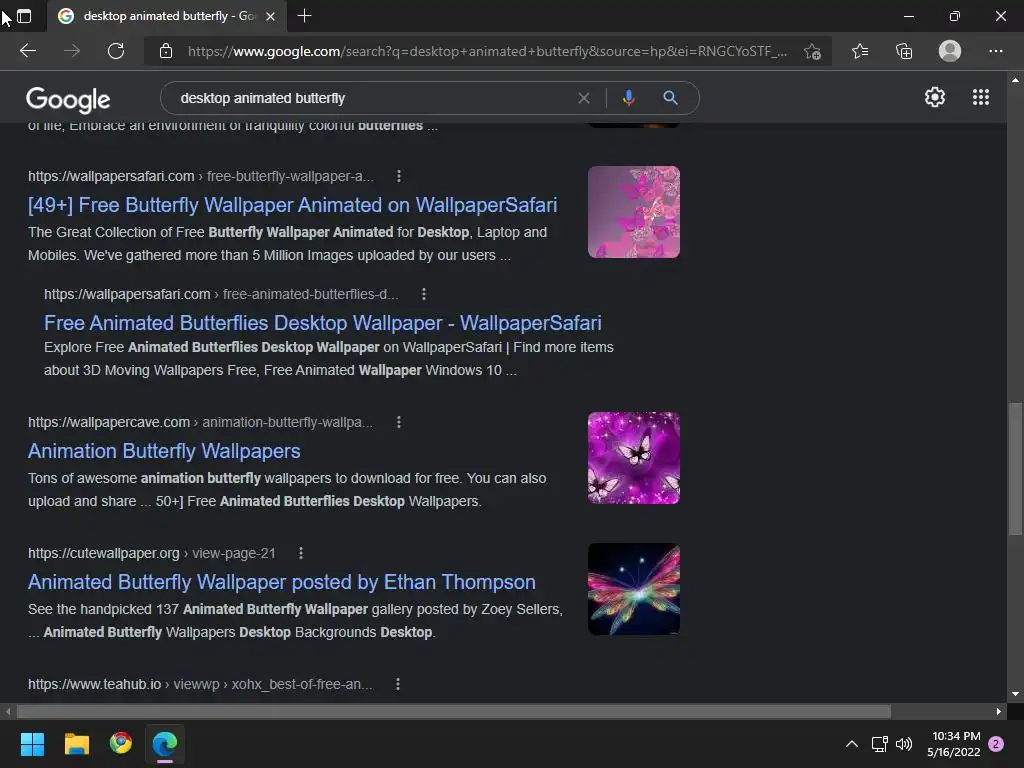Open options for free-animated-butterflies-d result
Viewport: 1024px width, 768px height.
(424, 294)
